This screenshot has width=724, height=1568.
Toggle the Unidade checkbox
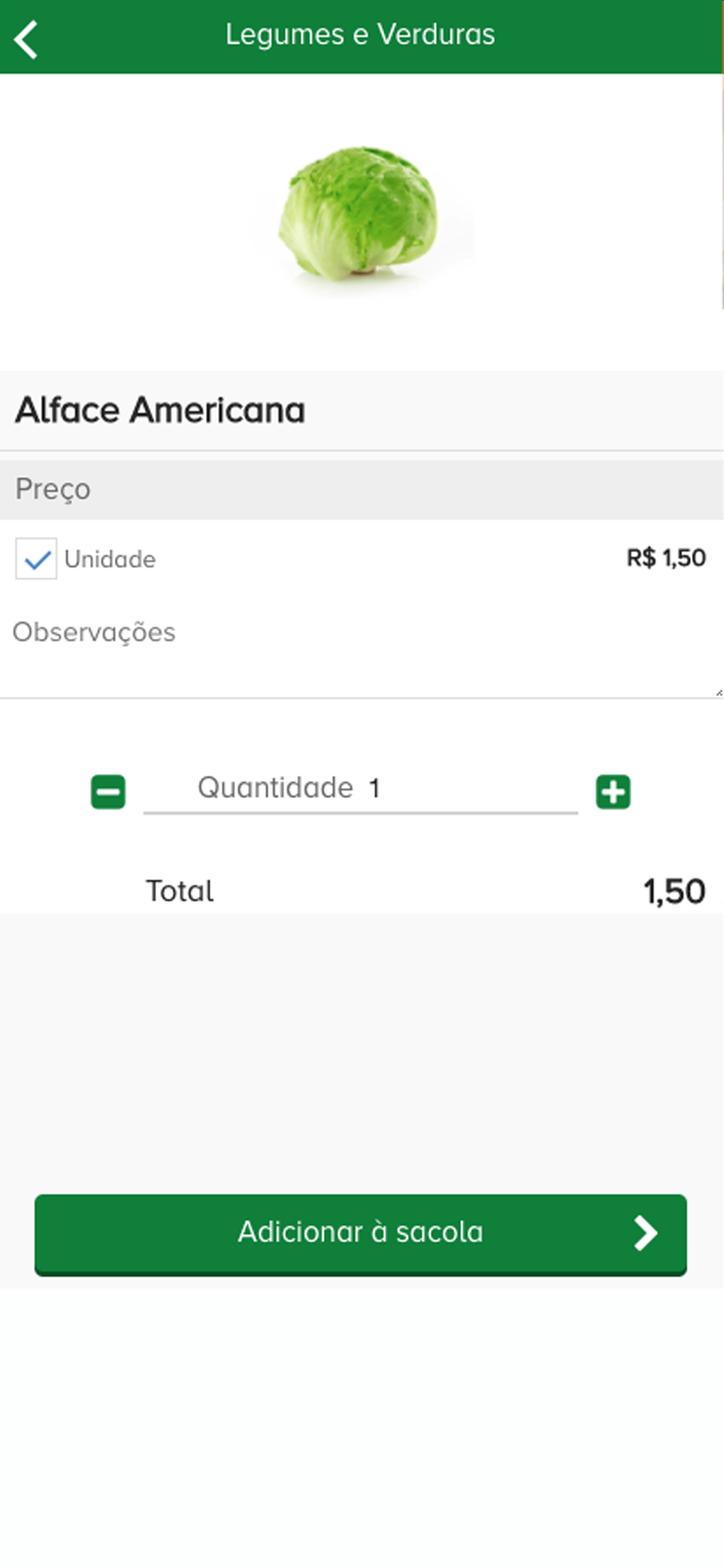(x=36, y=559)
